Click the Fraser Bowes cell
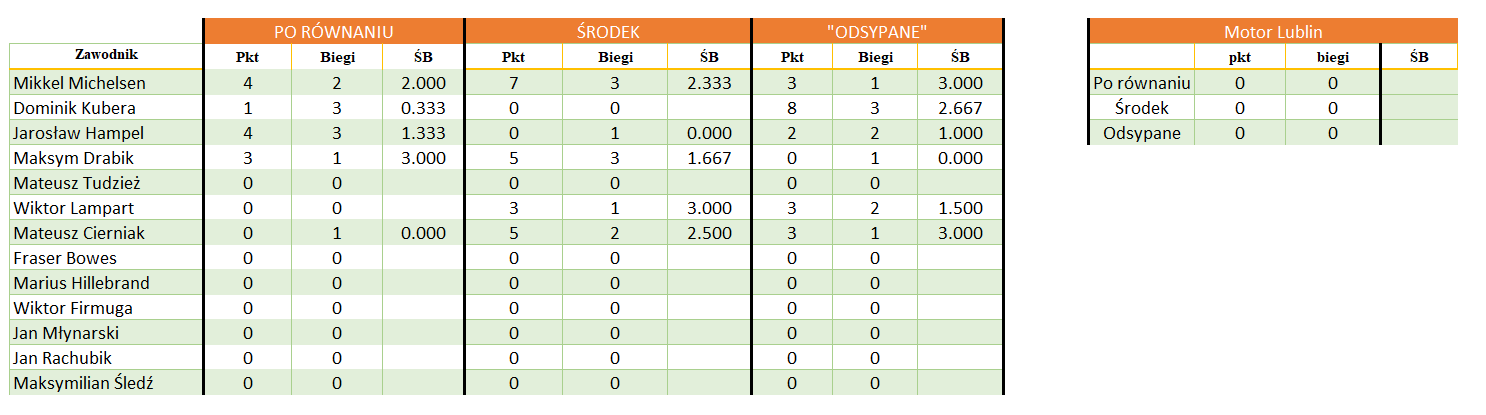The image size is (1486, 415). [x=106, y=258]
